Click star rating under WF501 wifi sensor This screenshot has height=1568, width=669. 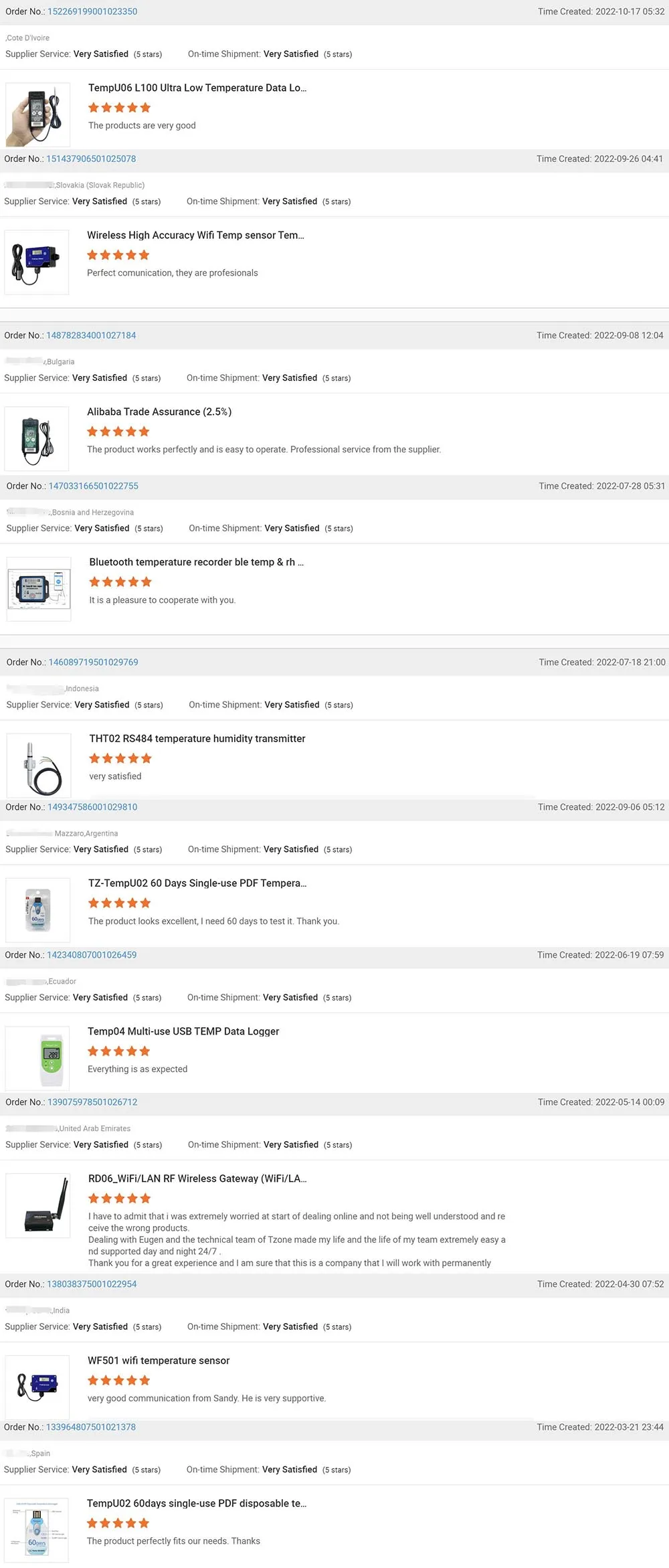pyautogui.click(x=119, y=1380)
